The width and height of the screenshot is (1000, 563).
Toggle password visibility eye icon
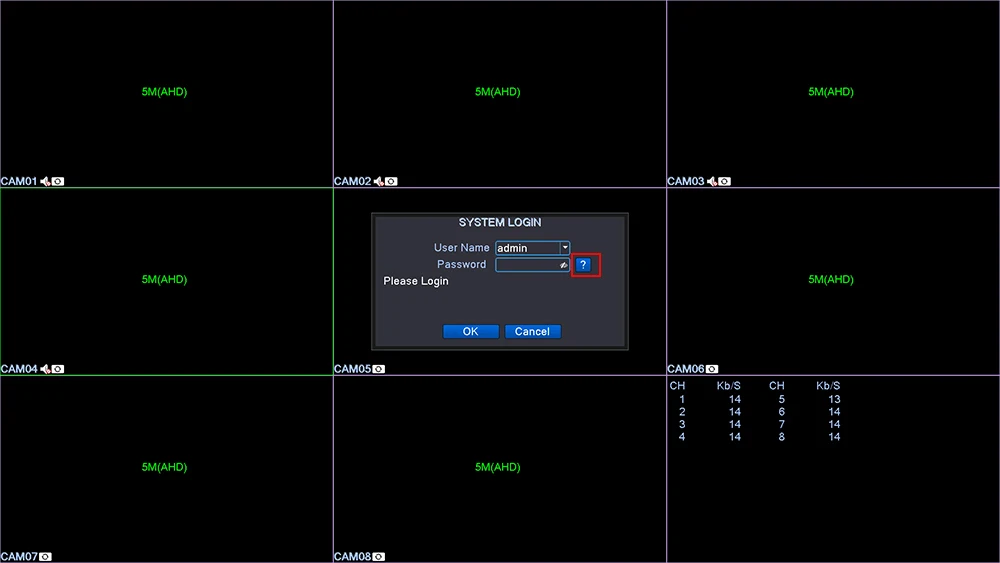point(563,265)
